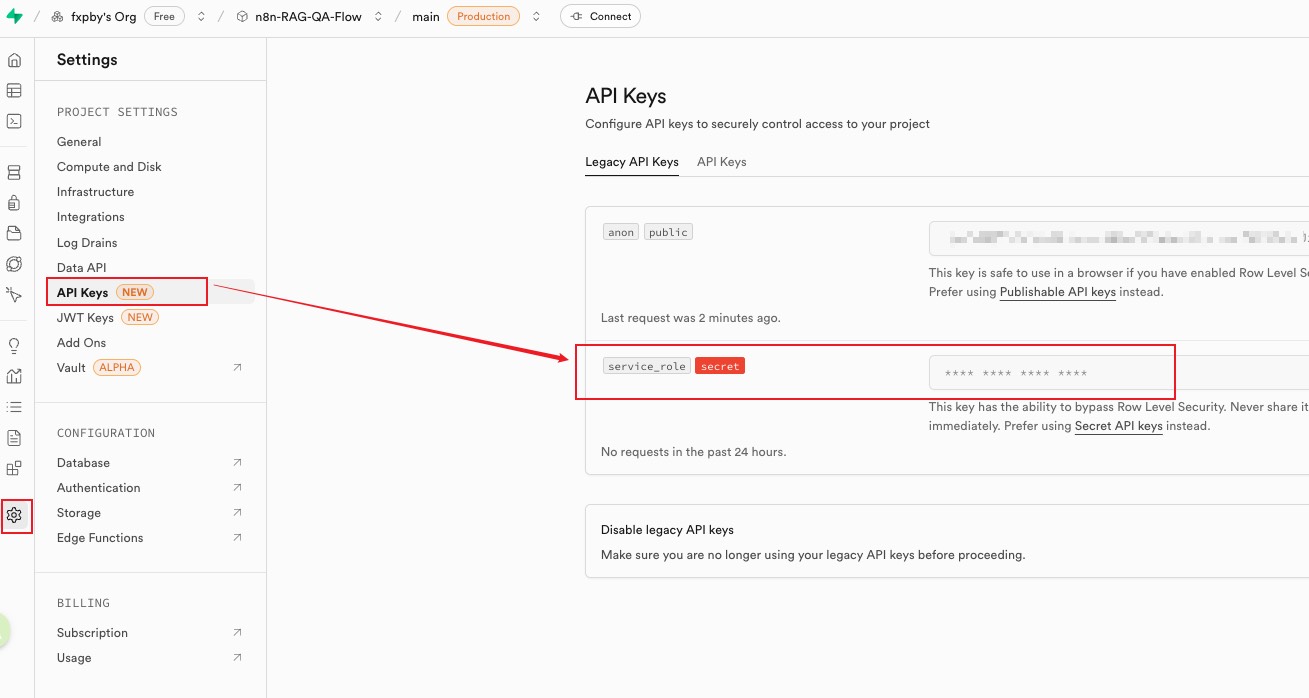This screenshot has width=1309, height=698.
Task: Open the SQL Editor sidebar icon
Action: [x=14, y=121]
